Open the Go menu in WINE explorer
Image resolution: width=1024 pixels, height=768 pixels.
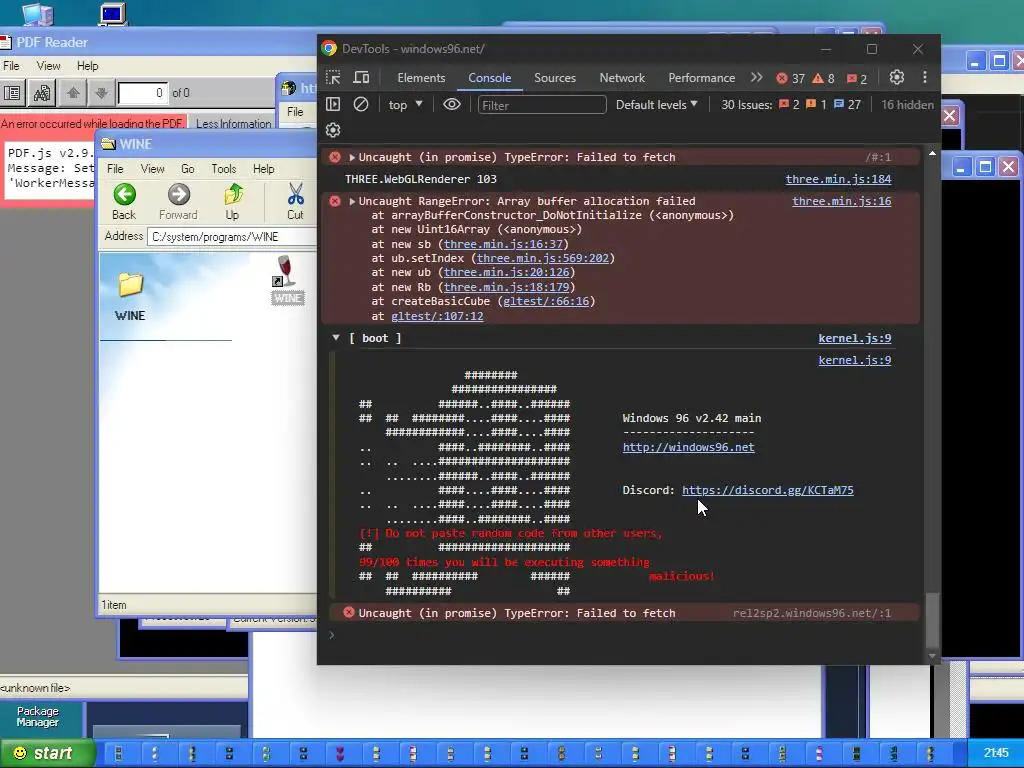187,168
